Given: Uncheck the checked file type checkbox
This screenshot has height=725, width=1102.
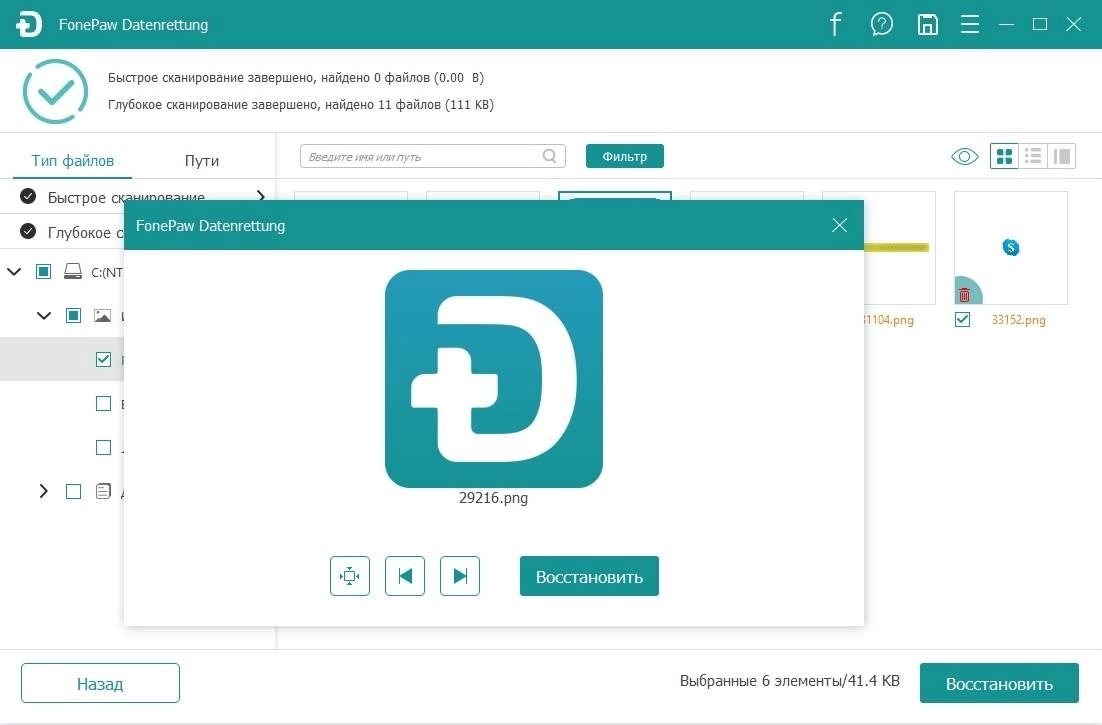Looking at the screenshot, I should point(103,359).
